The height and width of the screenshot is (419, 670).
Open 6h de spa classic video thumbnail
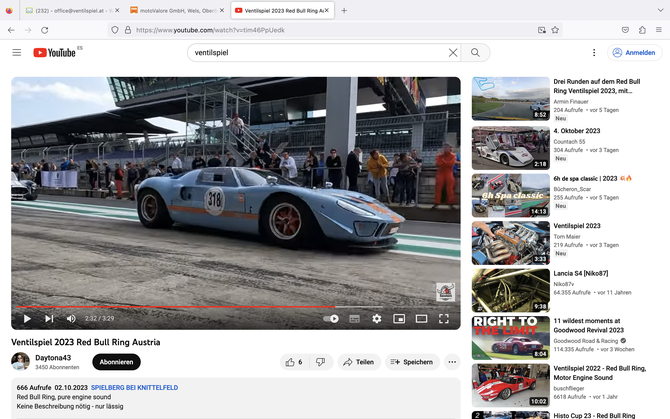click(x=511, y=196)
